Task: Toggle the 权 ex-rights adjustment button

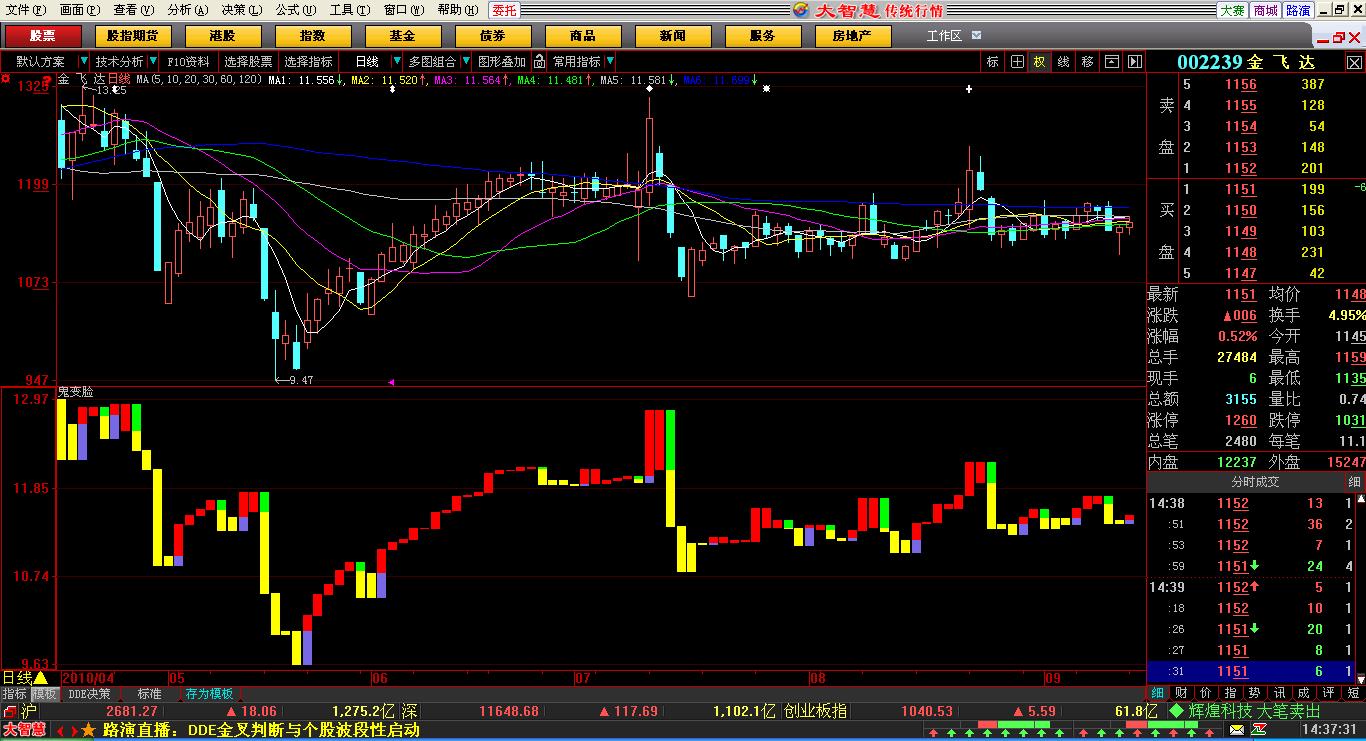Action: (1040, 62)
